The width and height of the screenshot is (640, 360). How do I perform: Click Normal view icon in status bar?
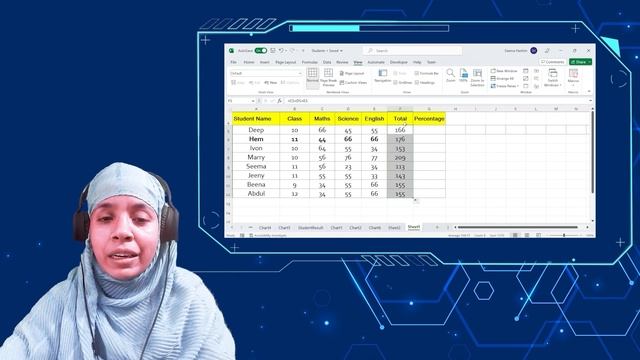(515, 236)
